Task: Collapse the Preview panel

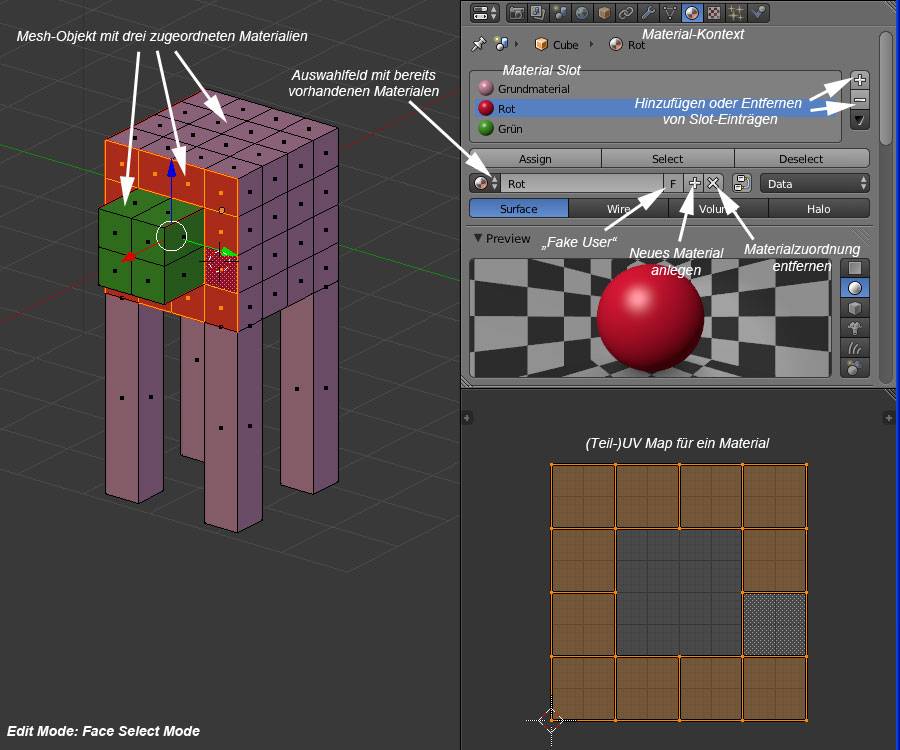Action: pyautogui.click(x=478, y=239)
